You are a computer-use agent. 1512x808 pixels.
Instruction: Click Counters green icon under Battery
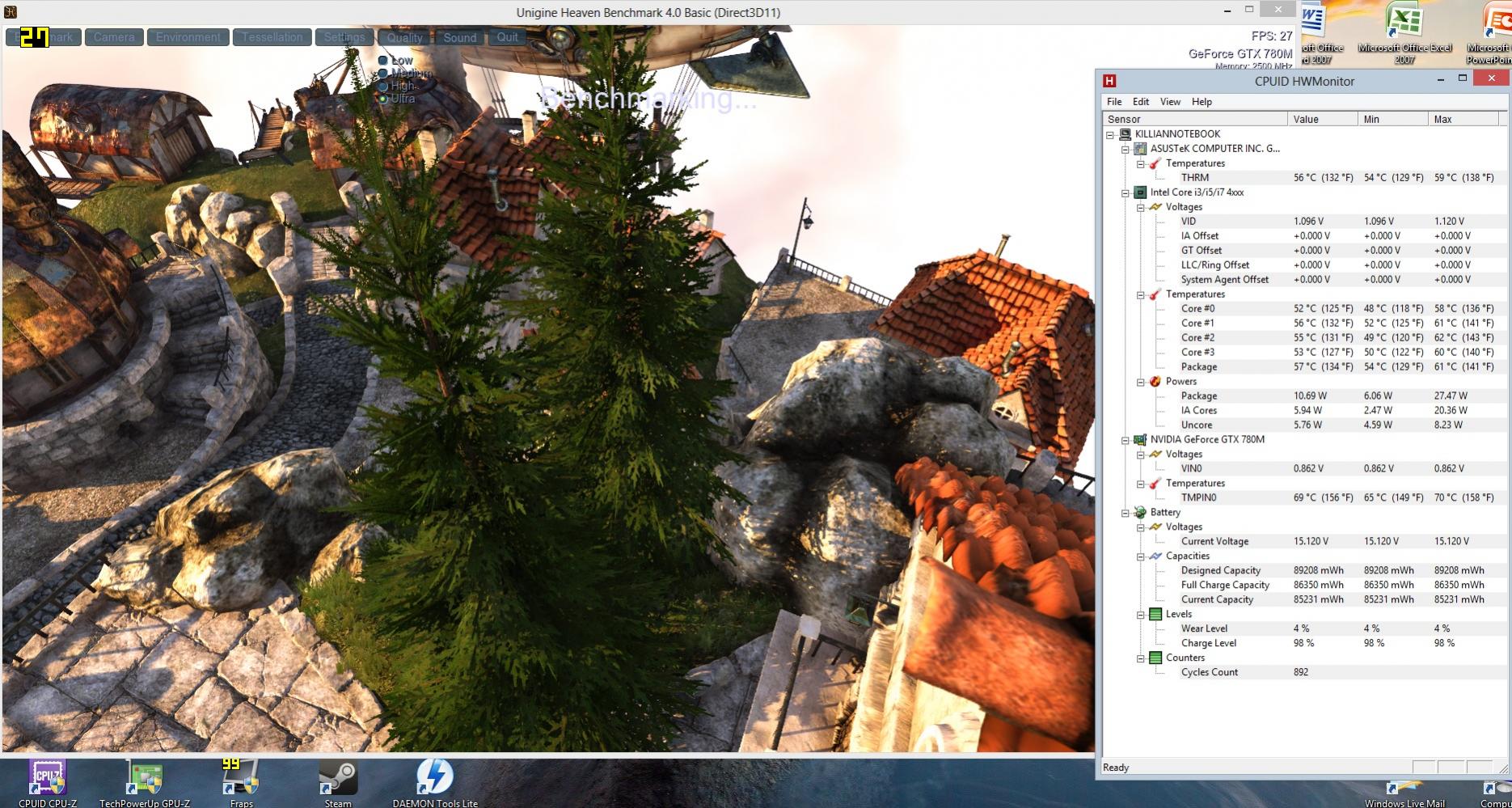tap(1155, 658)
